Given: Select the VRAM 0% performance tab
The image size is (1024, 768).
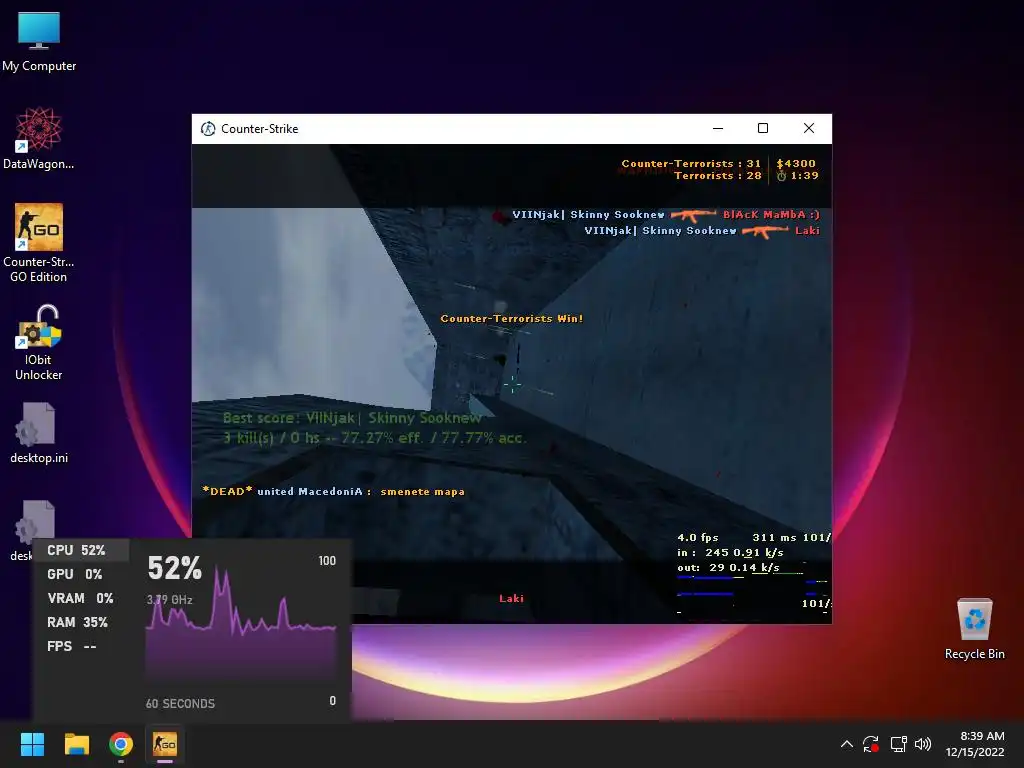Looking at the screenshot, I should 81,598.
